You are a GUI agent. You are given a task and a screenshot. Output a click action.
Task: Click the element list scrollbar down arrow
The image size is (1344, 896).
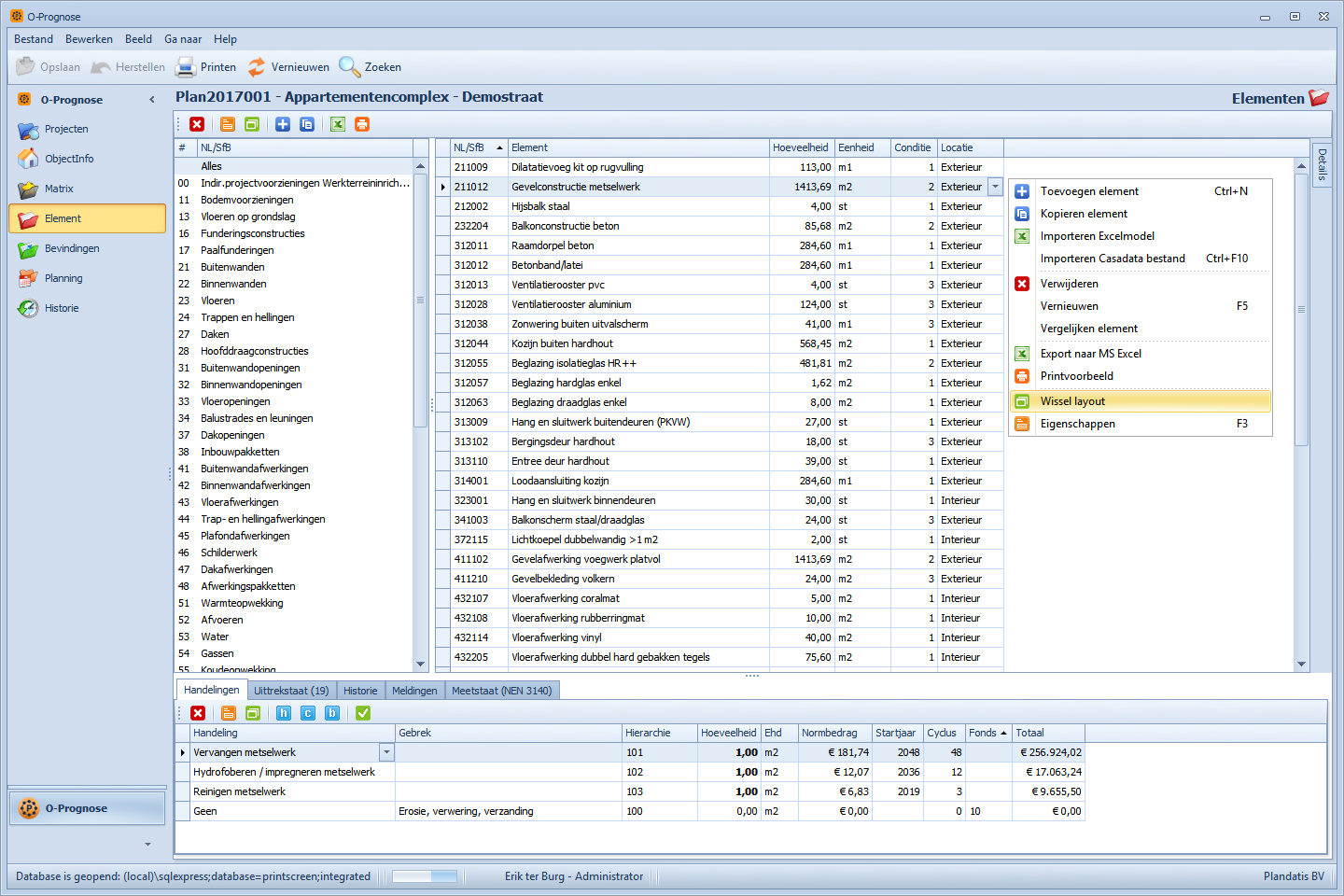1301,665
